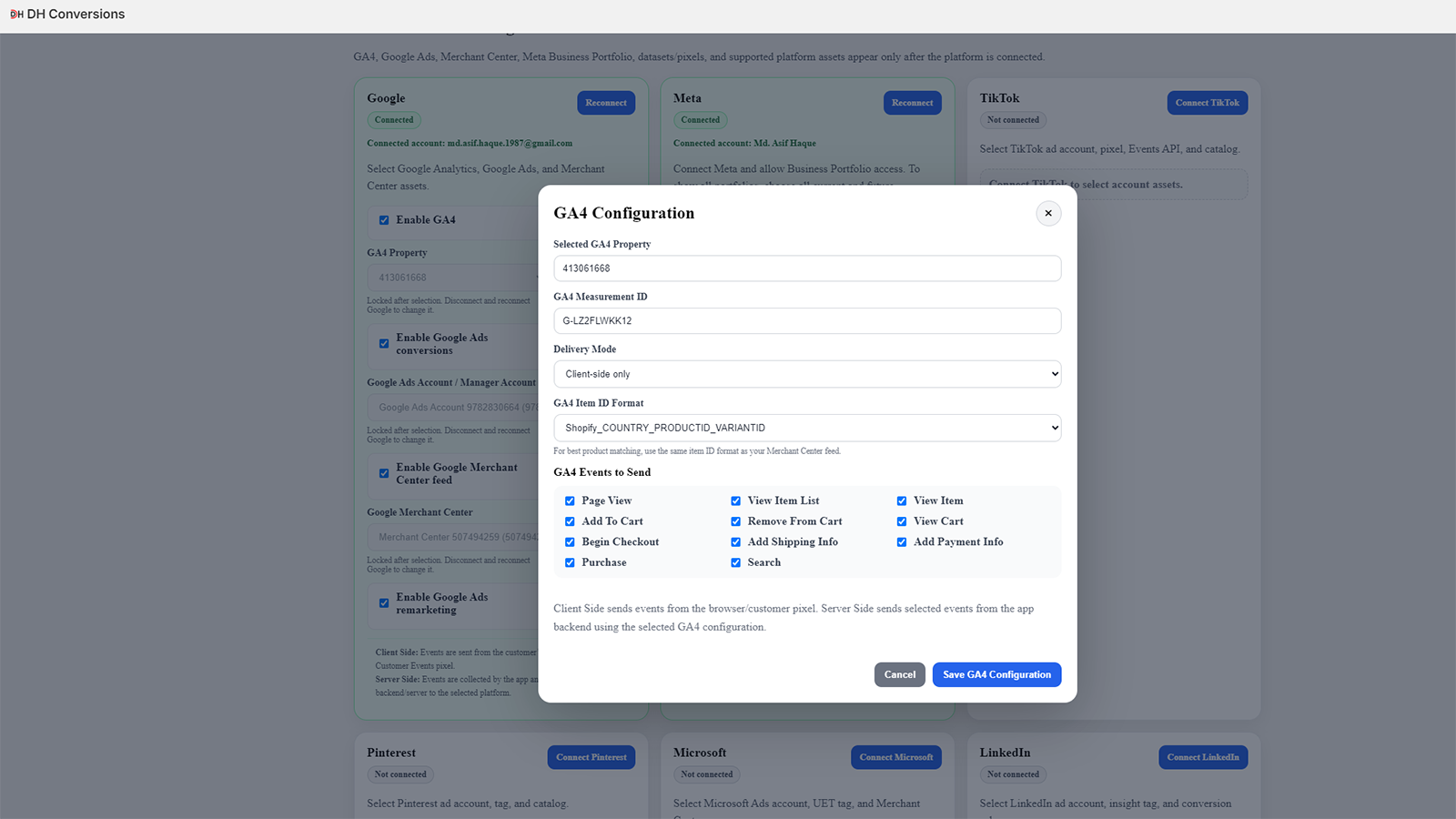Click the DH Conversions logo icon
The height and width of the screenshot is (819, 1456).
tap(16, 15)
